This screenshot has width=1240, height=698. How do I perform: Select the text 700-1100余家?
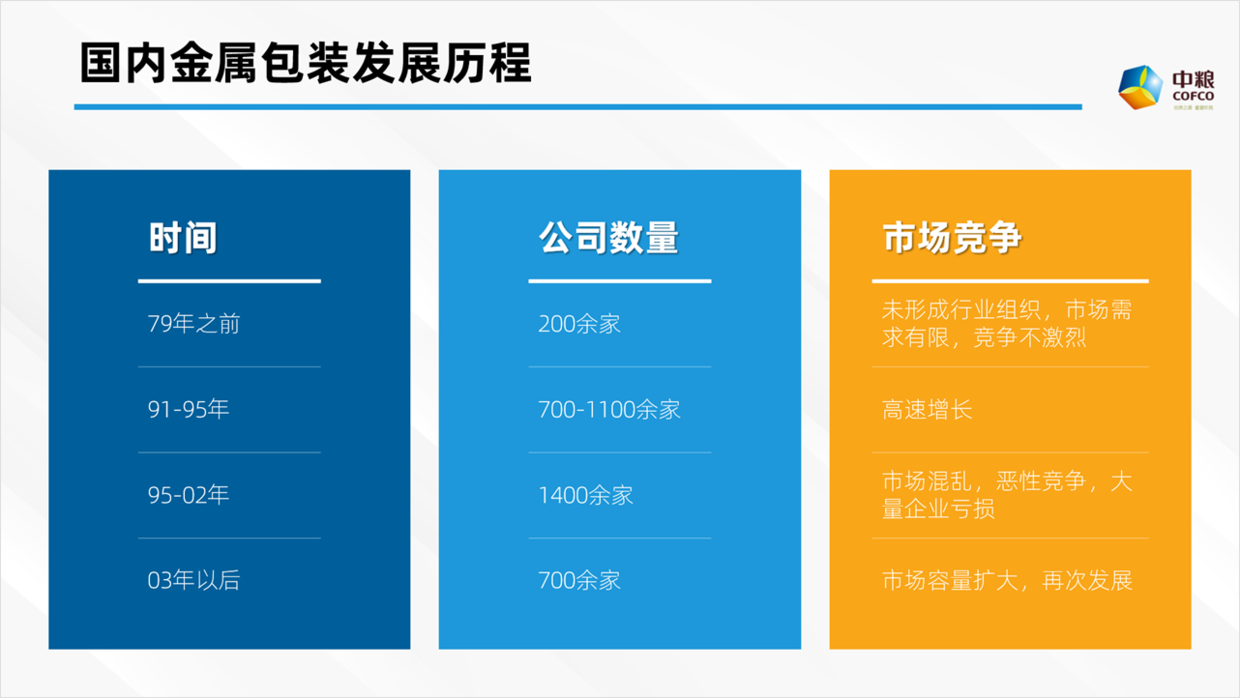pos(609,409)
